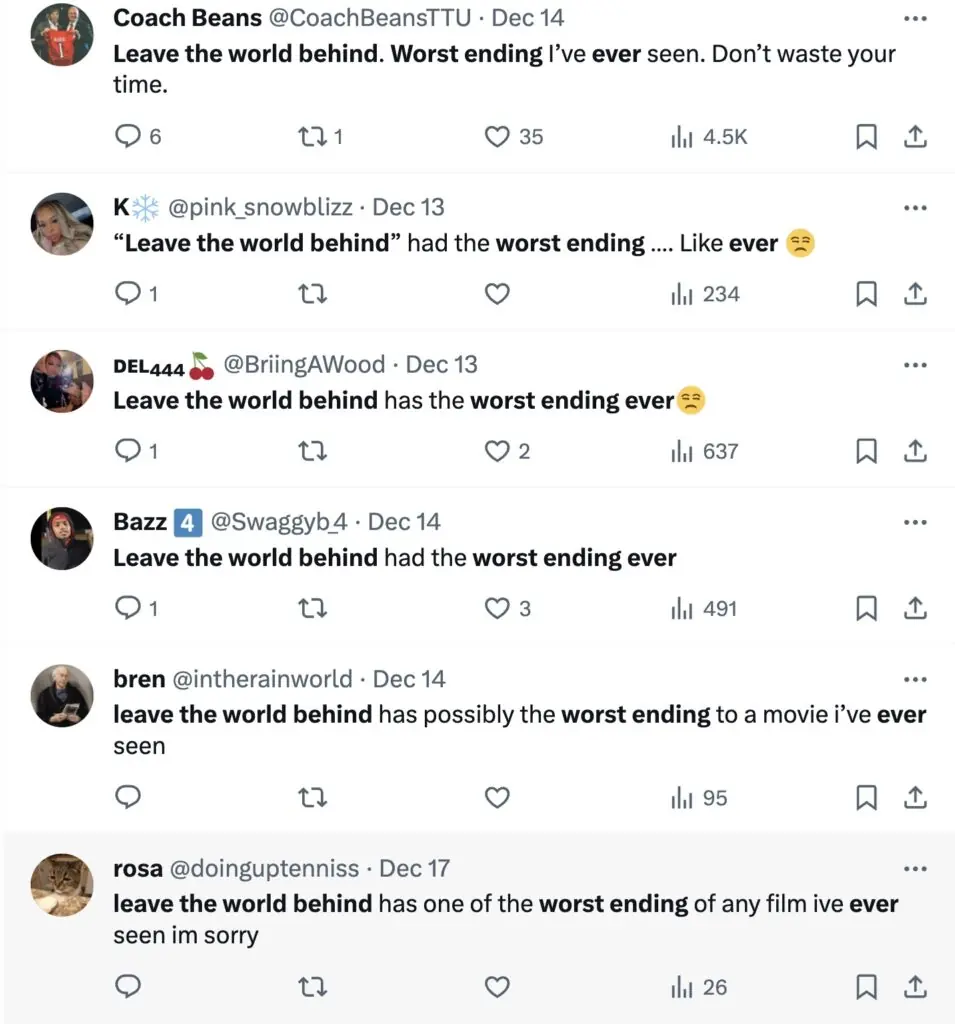Viewport: 955px width, 1024px height.
Task: Click rosa's cat avatar
Action: pos(62,885)
